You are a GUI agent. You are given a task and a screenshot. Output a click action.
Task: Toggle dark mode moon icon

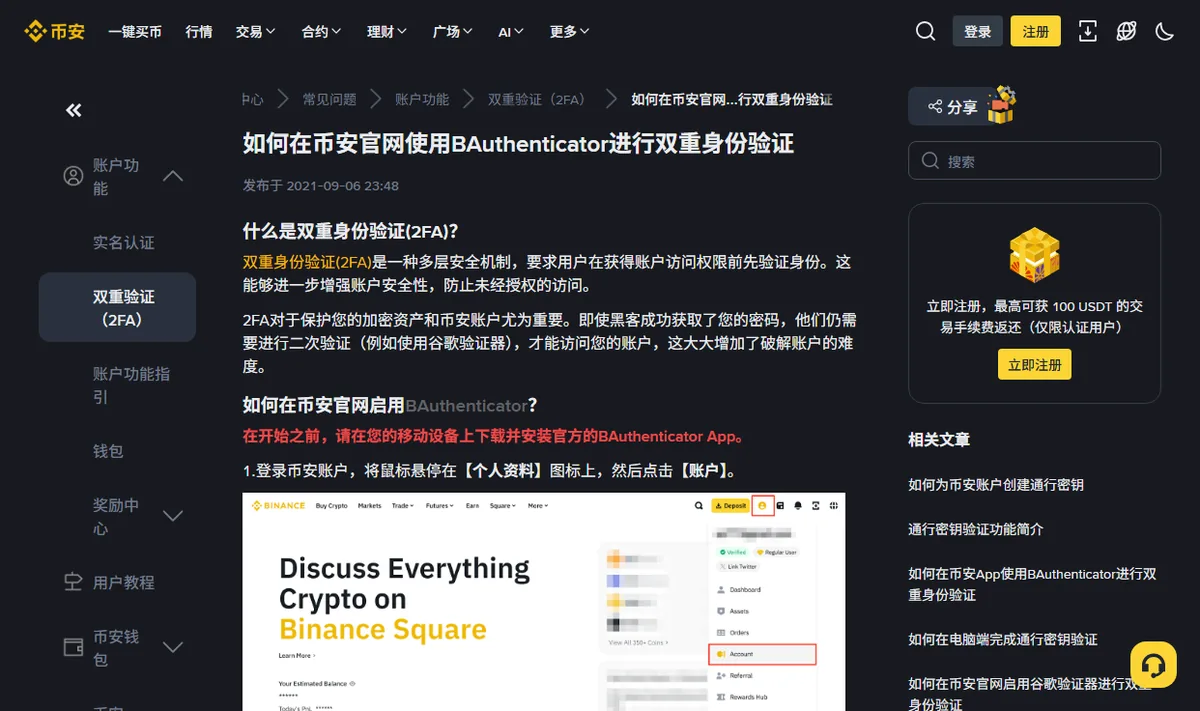1164,32
